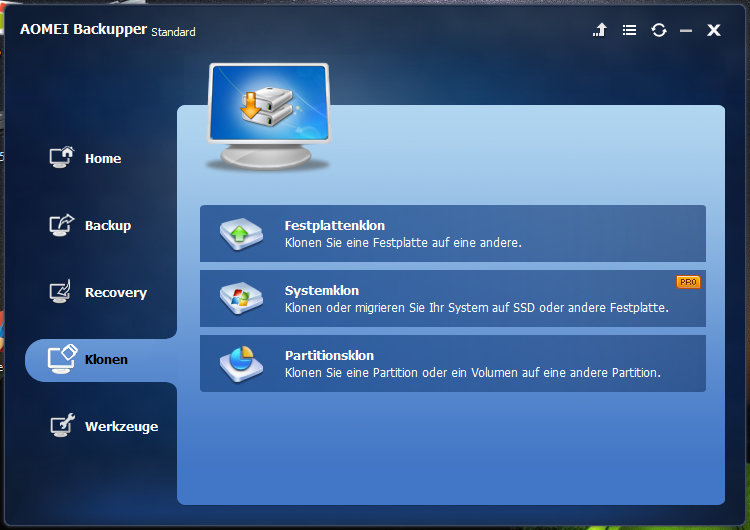Choose the Partitionsklon title text
The image size is (750, 530).
click(x=329, y=355)
